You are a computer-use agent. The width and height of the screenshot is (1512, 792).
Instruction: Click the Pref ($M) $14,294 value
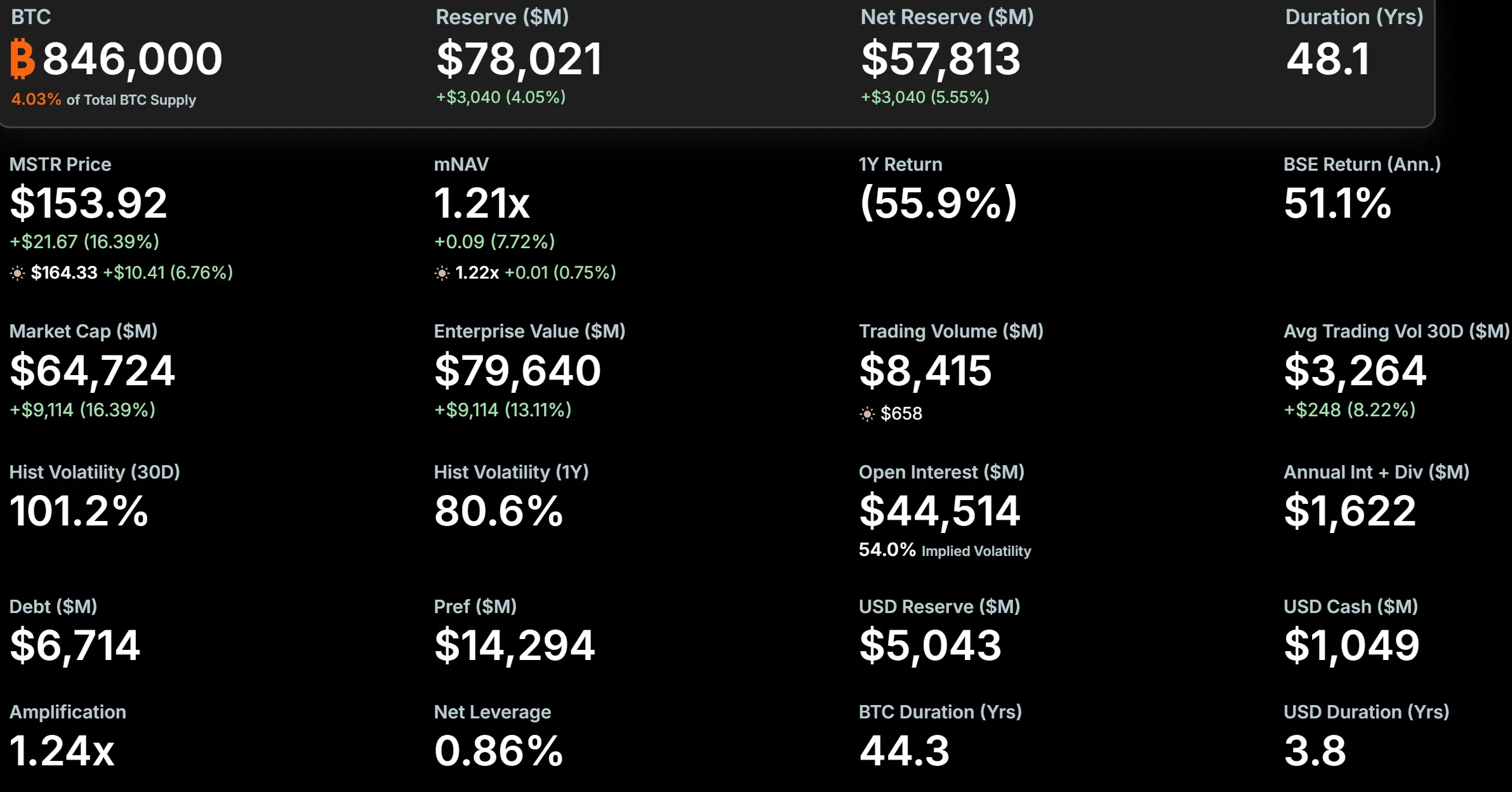tap(514, 646)
